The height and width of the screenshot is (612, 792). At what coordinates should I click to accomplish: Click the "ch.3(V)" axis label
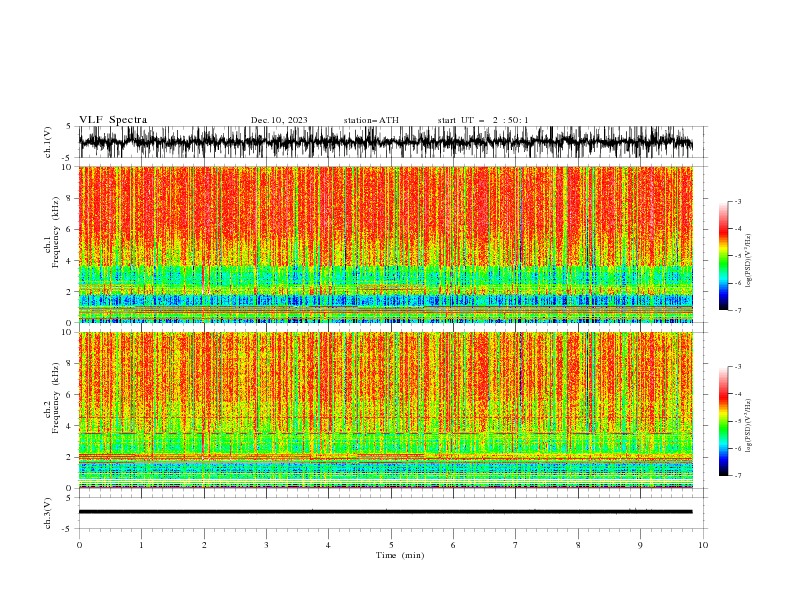(48, 513)
